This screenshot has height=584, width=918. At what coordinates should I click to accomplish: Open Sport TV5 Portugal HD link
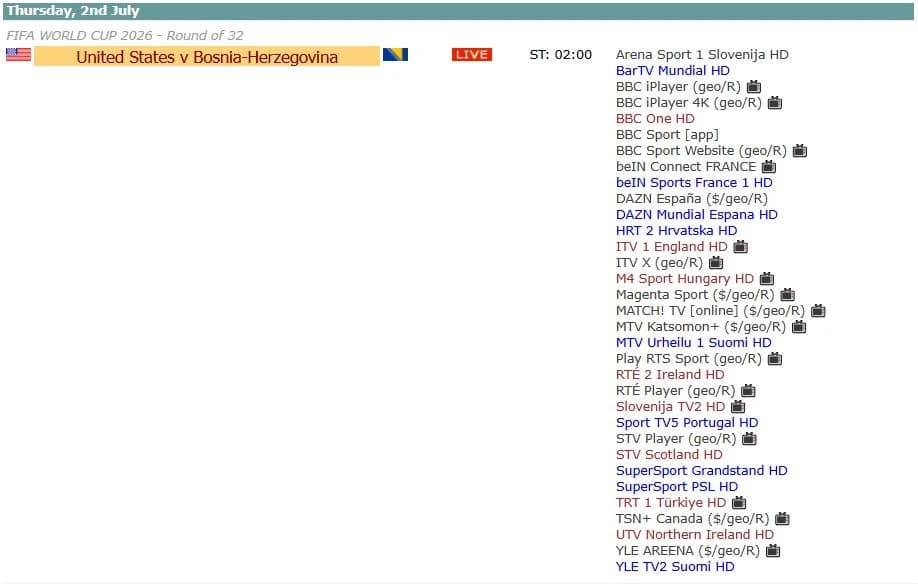pos(687,422)
